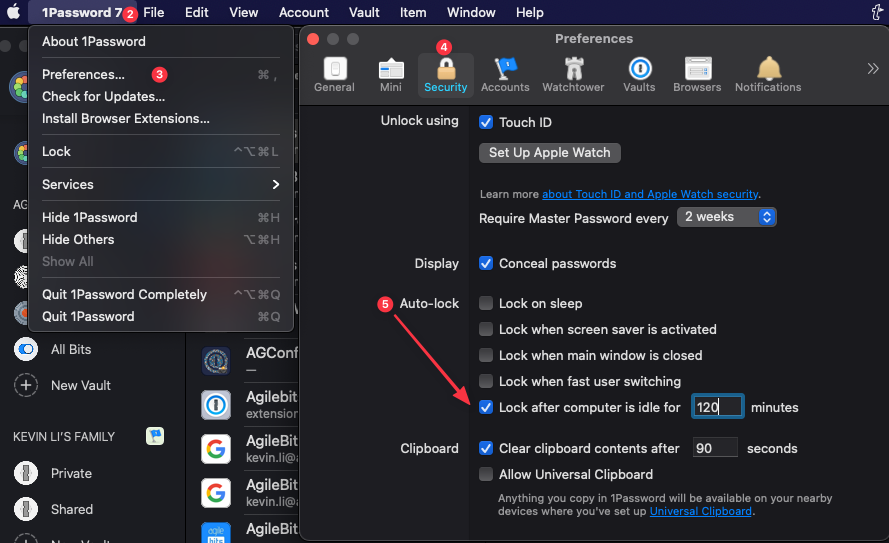The height and width of the screenshot is (543, 889).
Task: Enable the Lock on sleep checkbox
Action: click(486, 303)
